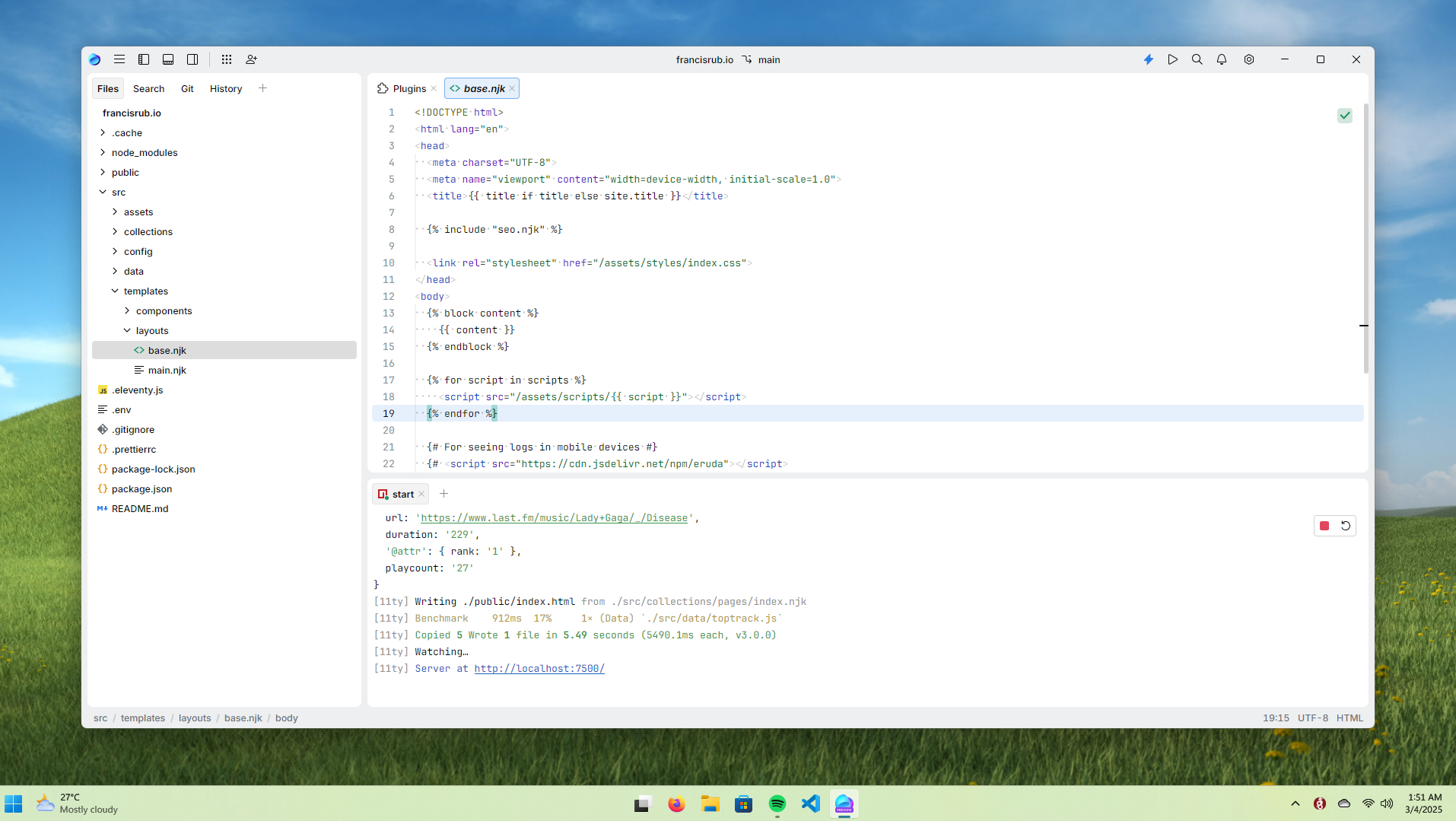Add a new left panel tab
This screenshot has height=821, width=1456.
pos(262,88)
